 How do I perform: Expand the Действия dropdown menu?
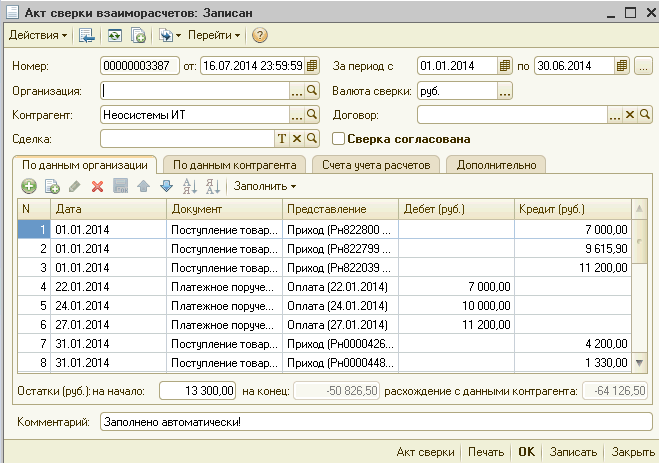click(38, 35)
